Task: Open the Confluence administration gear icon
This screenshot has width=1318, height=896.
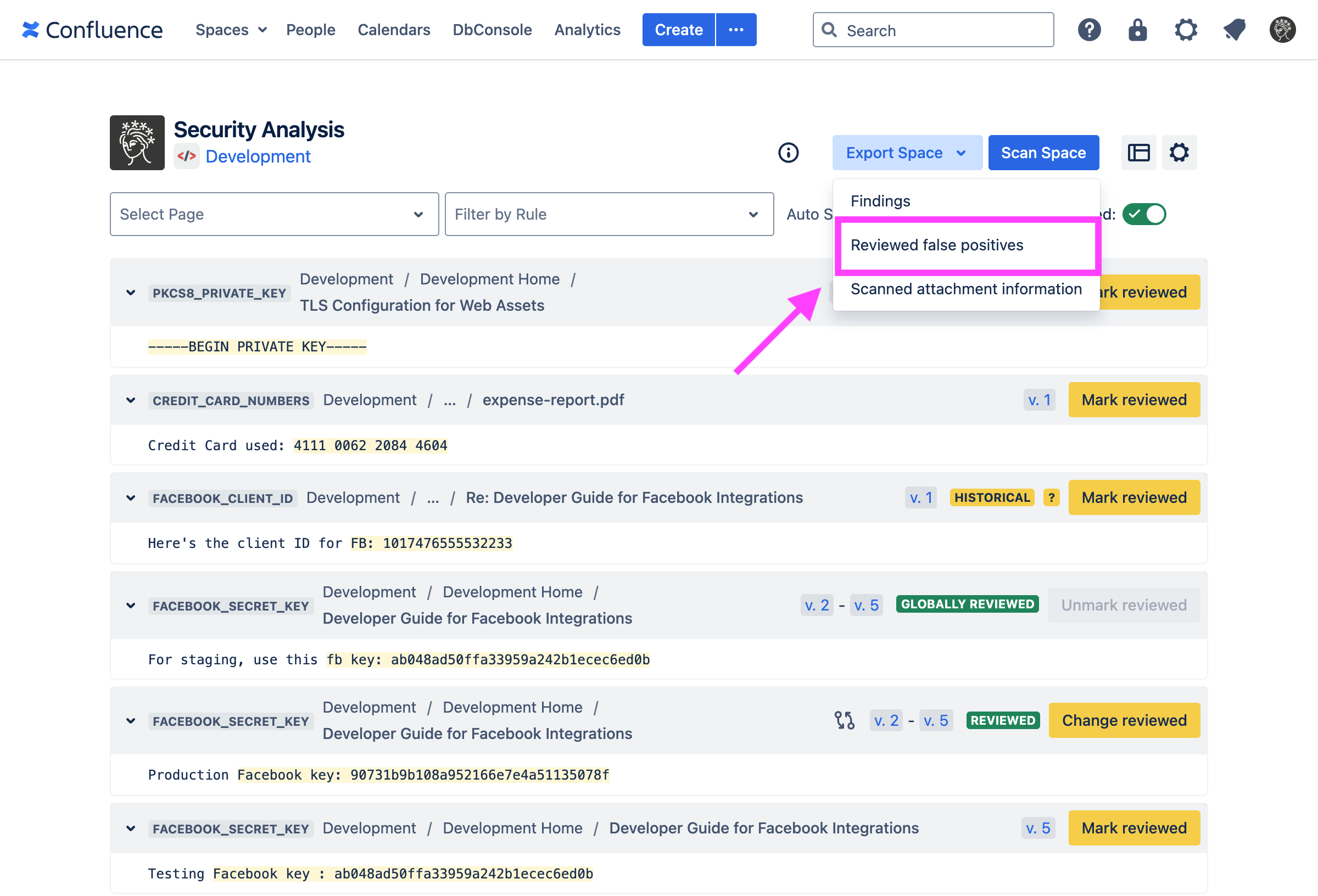Action: tap(1185, 30)
